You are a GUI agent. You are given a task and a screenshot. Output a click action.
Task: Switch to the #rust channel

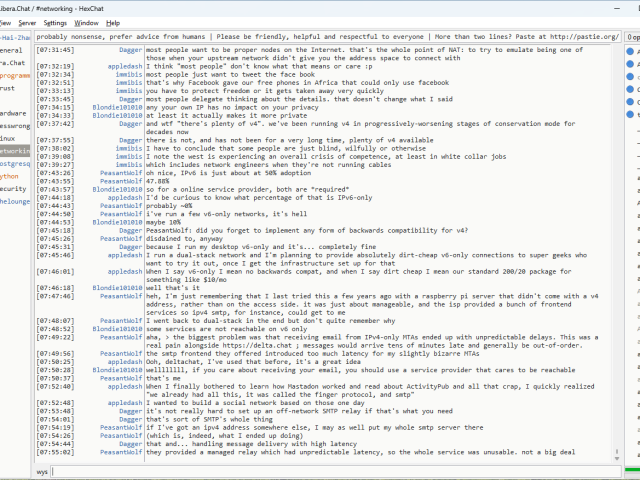pyautogui.click(x=7, y=88)
